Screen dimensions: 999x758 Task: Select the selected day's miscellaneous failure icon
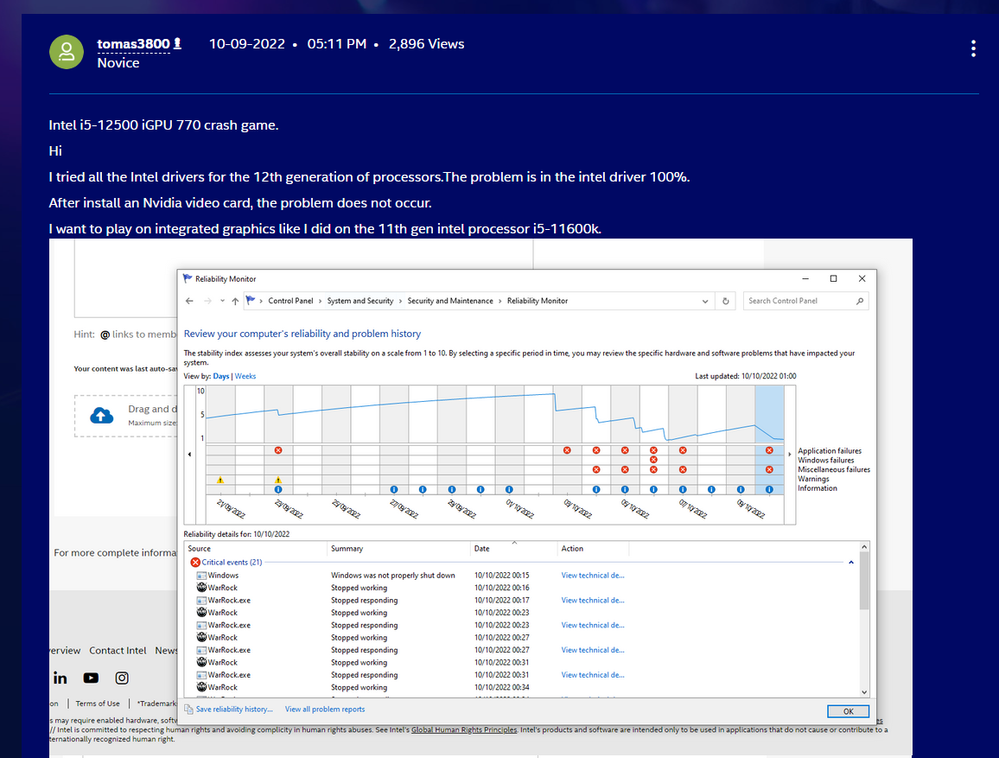point(769,469)
